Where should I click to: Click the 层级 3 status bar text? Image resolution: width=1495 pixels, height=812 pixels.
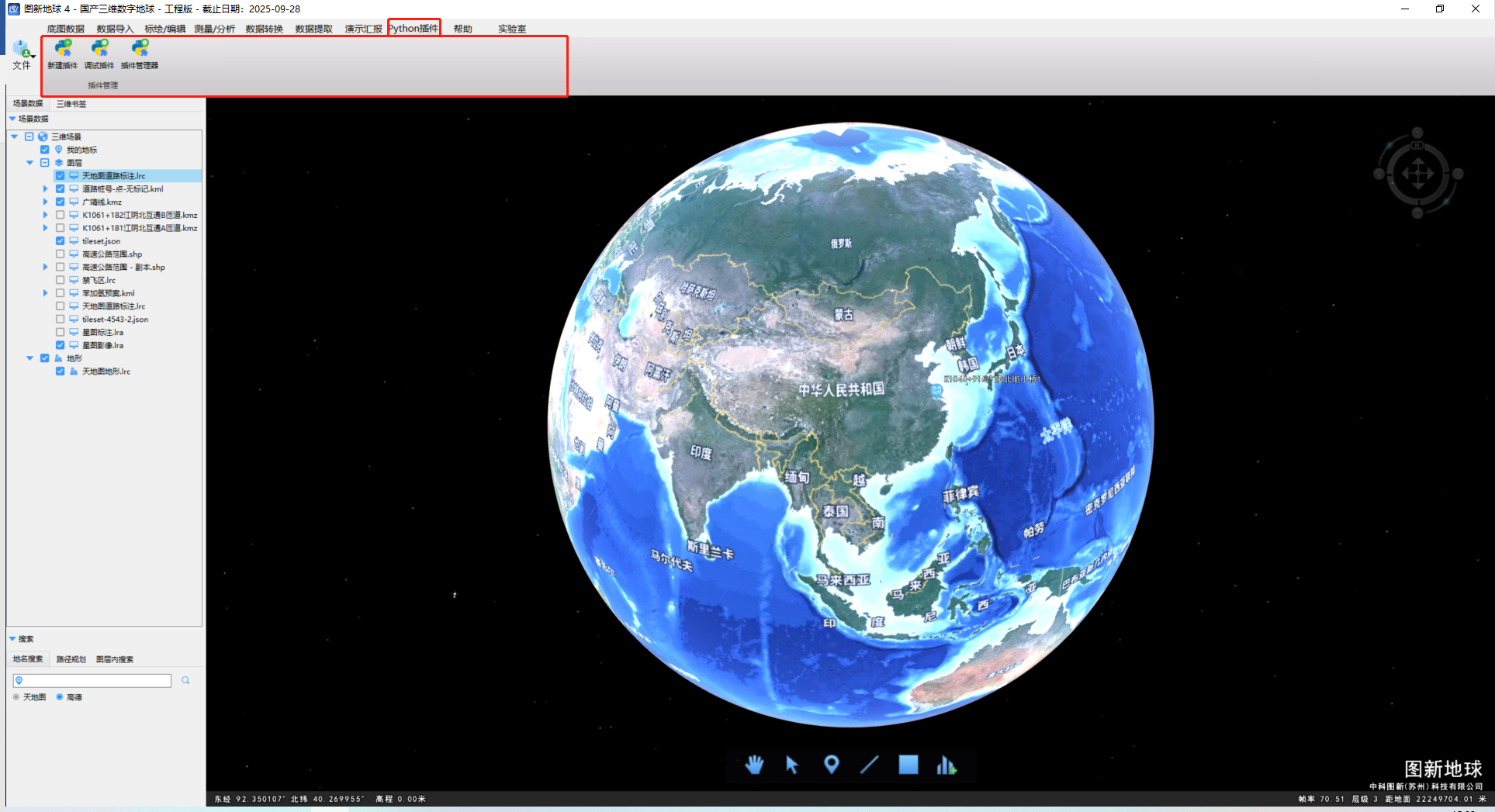[1365, 799]
